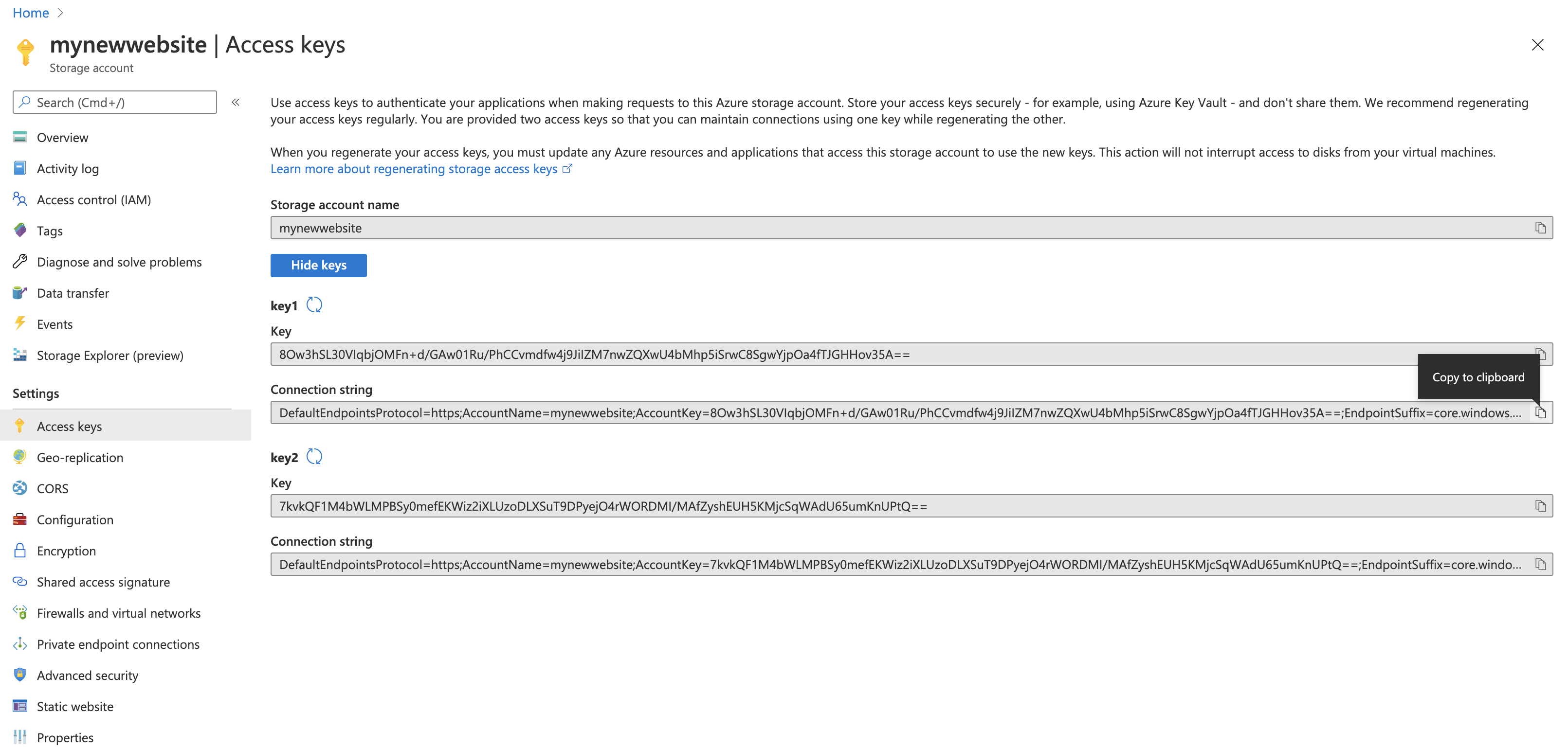The width and height of the screenshot is (1568, 749).
Task: Click the Hide keys button
Action: (318, 265)
